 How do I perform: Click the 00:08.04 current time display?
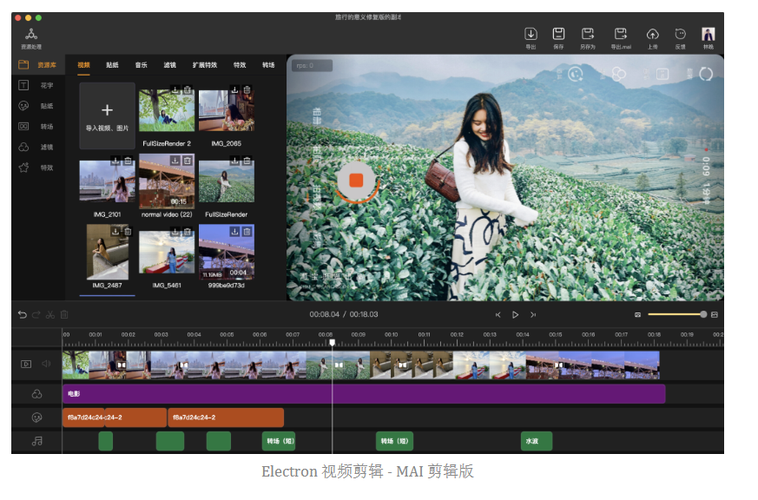click(x=324, y=315)
